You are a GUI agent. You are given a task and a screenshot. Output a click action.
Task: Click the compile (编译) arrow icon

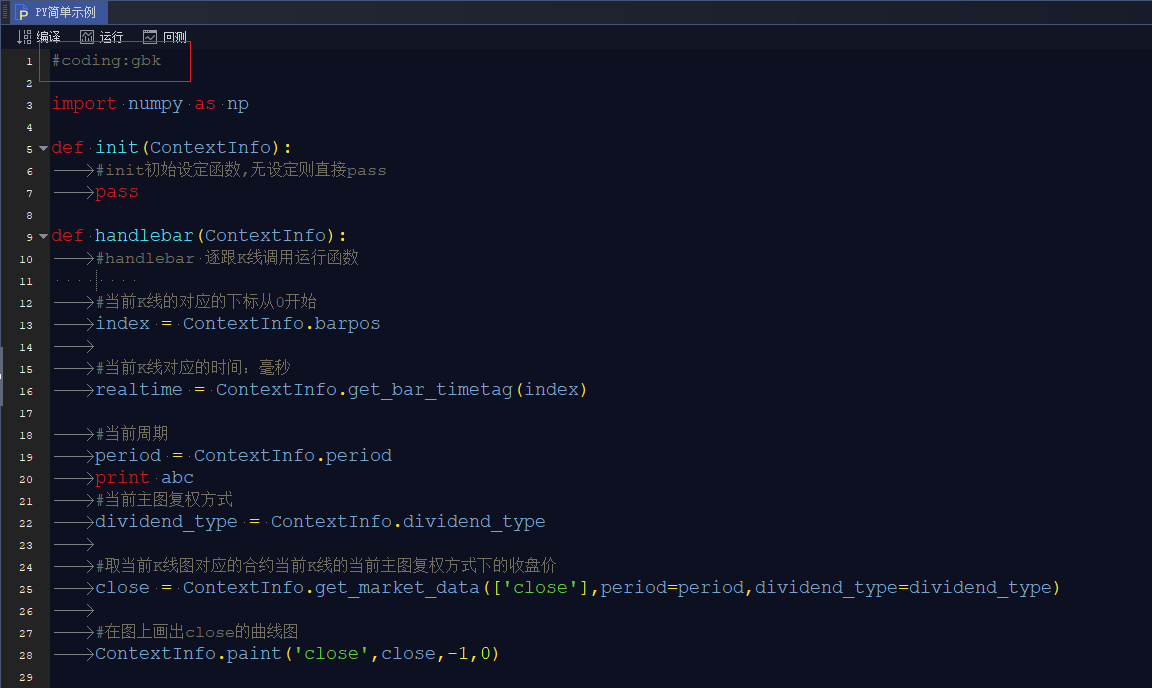pos(24,37)
